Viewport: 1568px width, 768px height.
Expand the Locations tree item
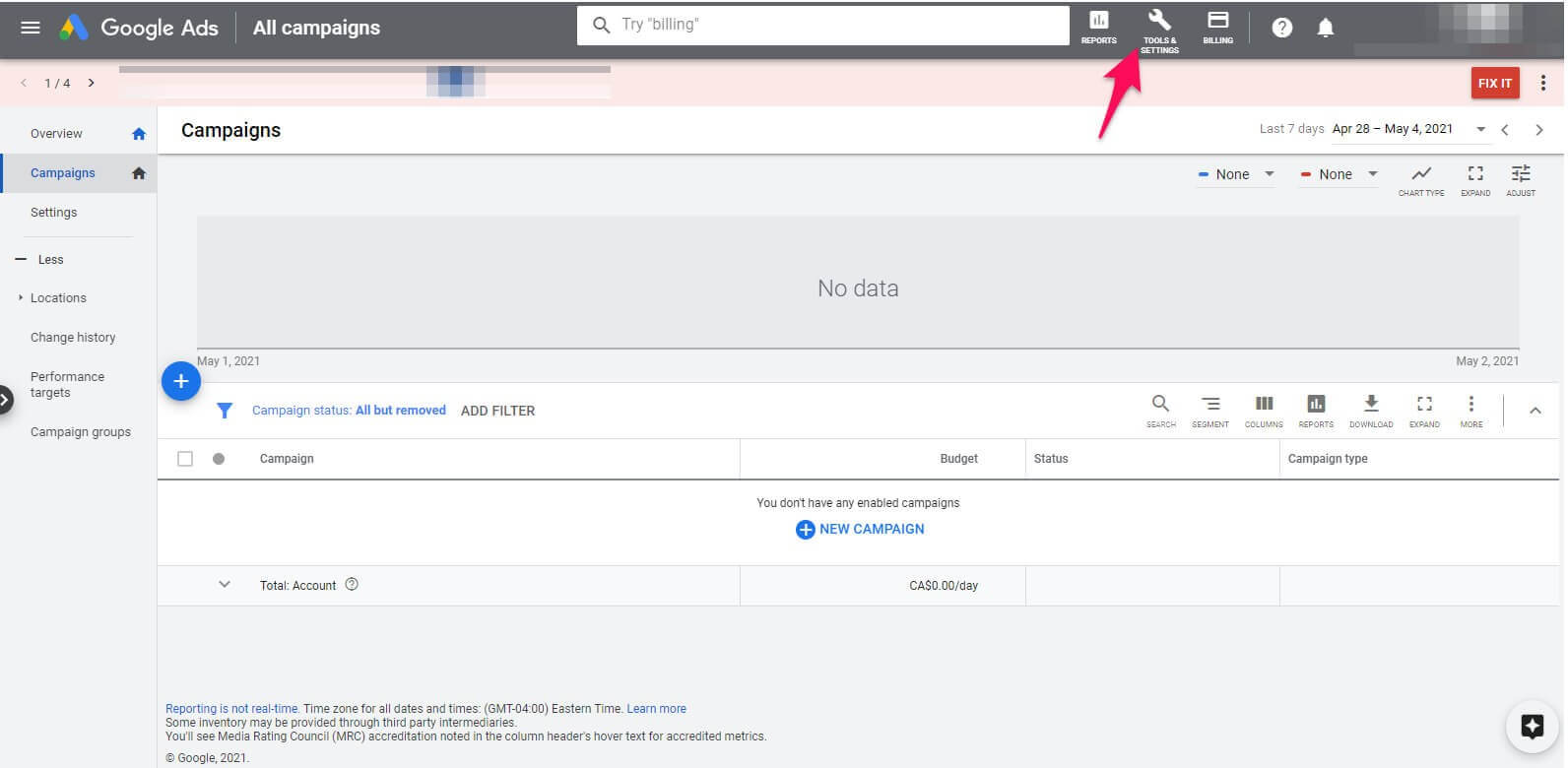(x=21, y=297)
